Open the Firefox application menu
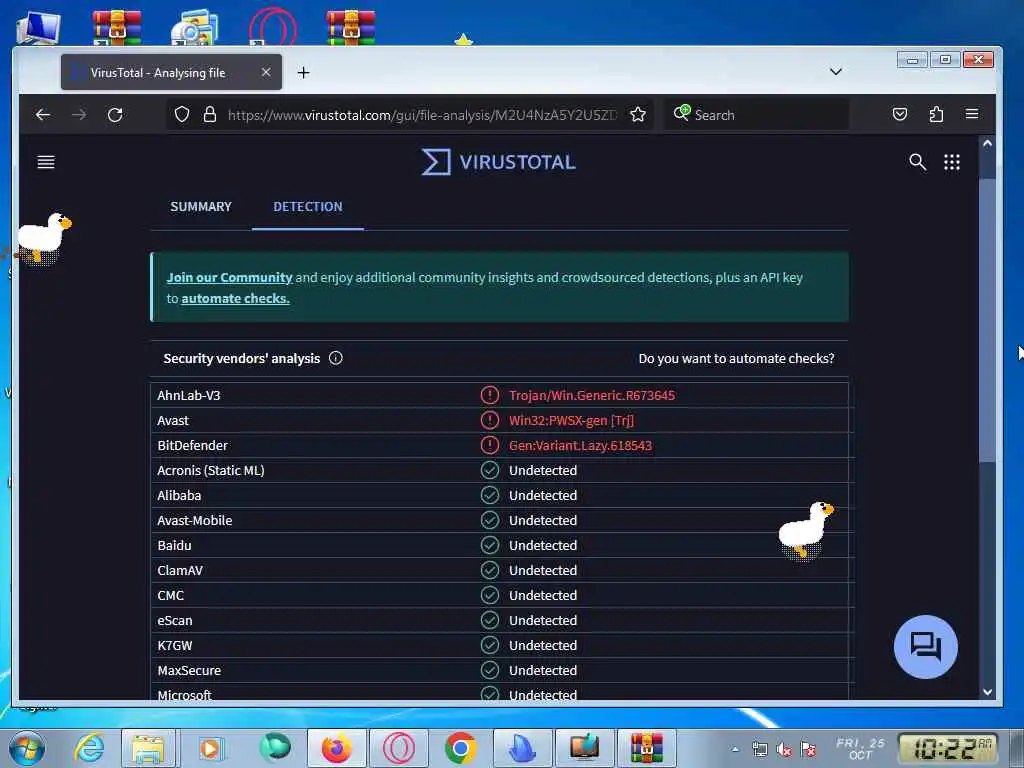 pos(972,114)
